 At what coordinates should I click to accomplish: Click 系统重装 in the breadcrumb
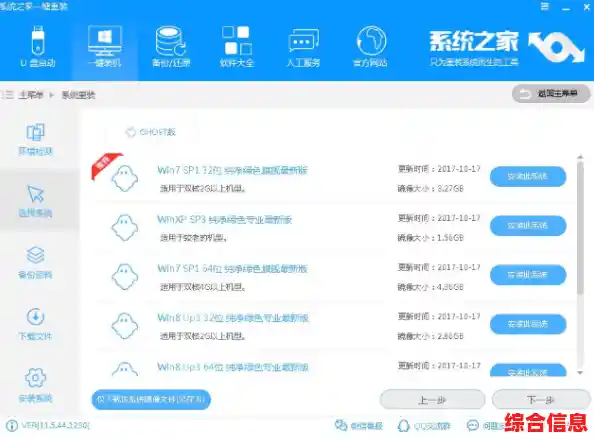click(78, 94)
